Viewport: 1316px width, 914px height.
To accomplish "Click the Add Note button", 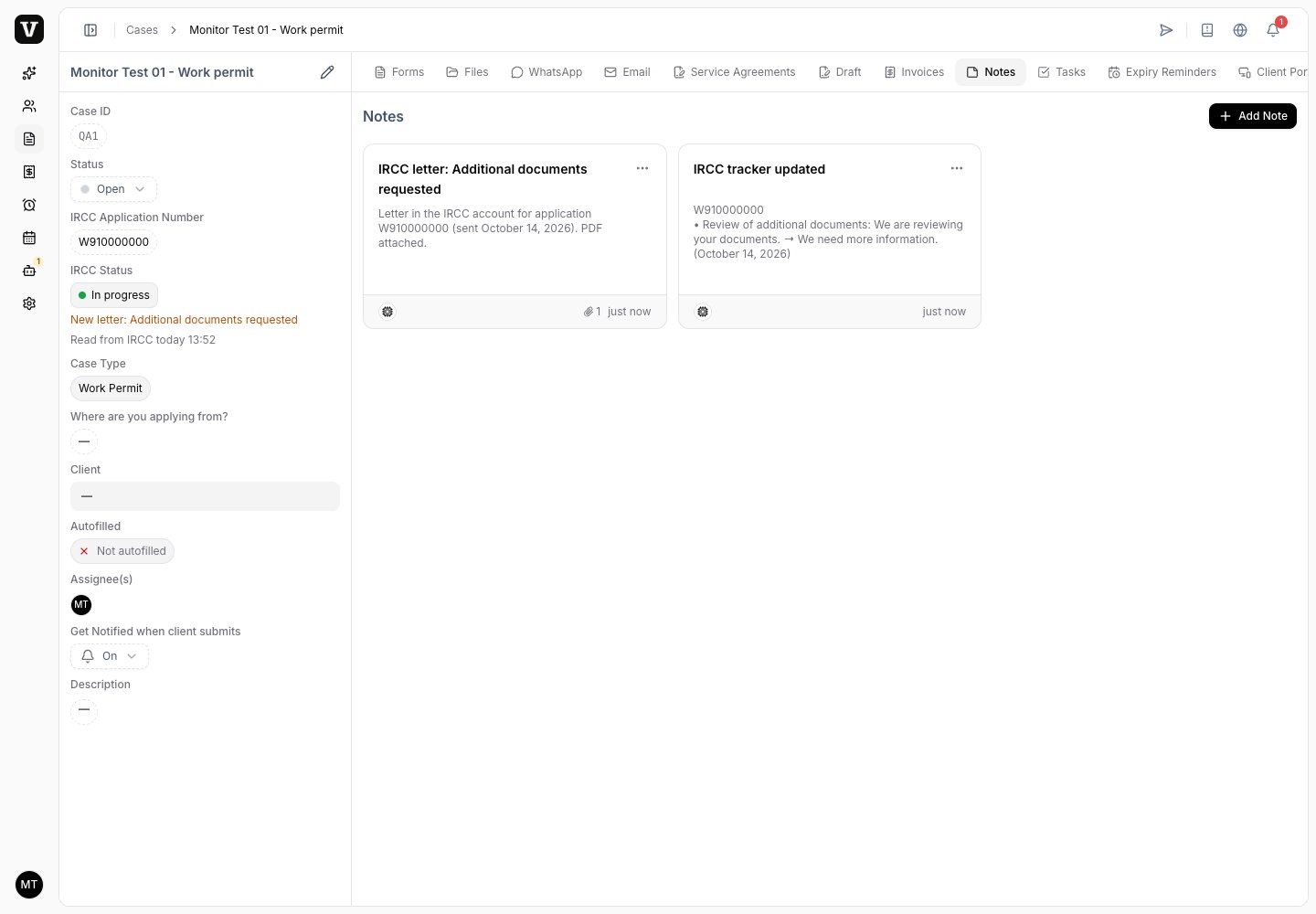I will (1253, 116).
